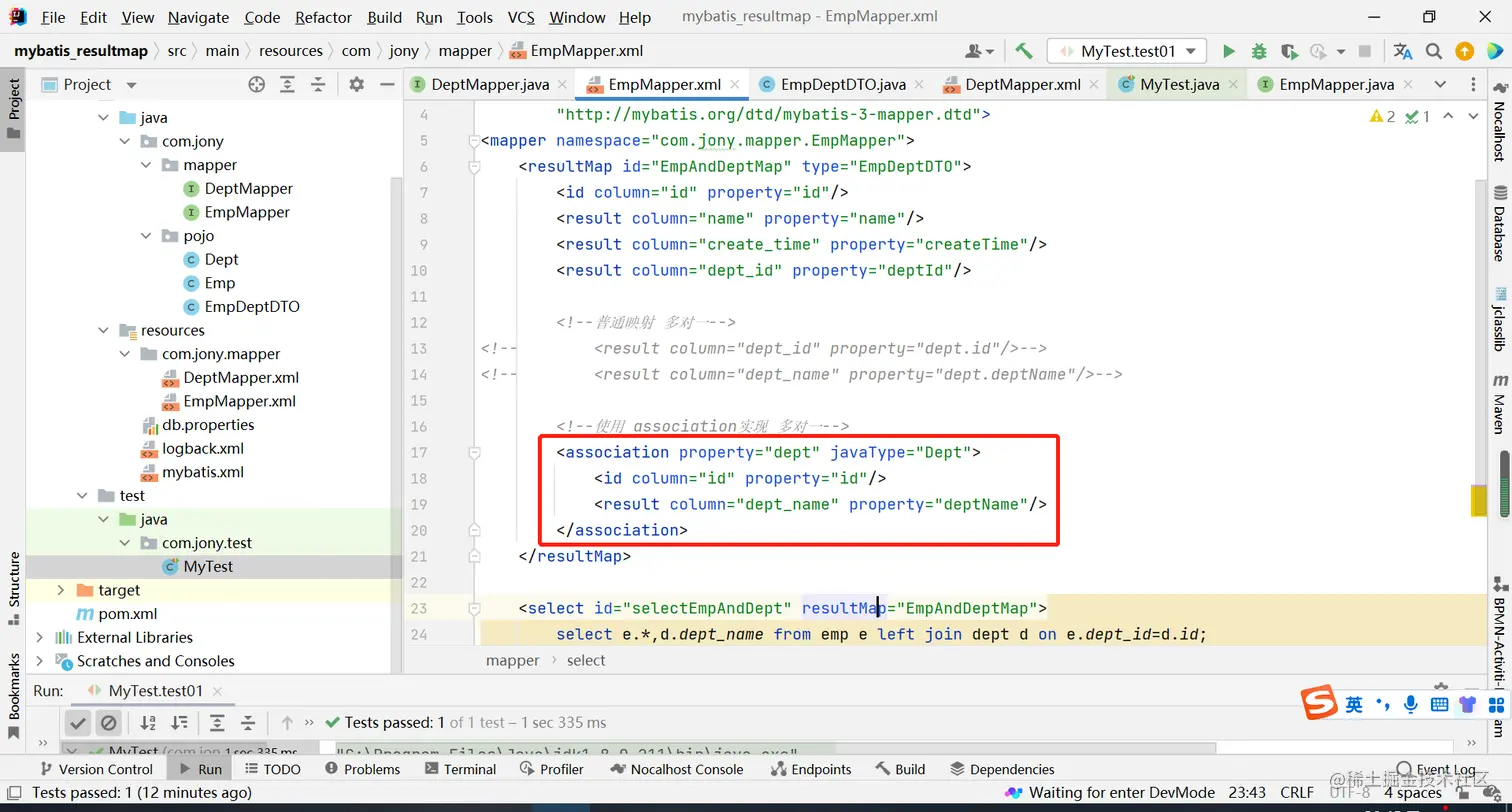Screen dimensions: 1512x812
Task: Collapse all test results in Run panel
Action: pyautogui.click(x=248, y=722)
